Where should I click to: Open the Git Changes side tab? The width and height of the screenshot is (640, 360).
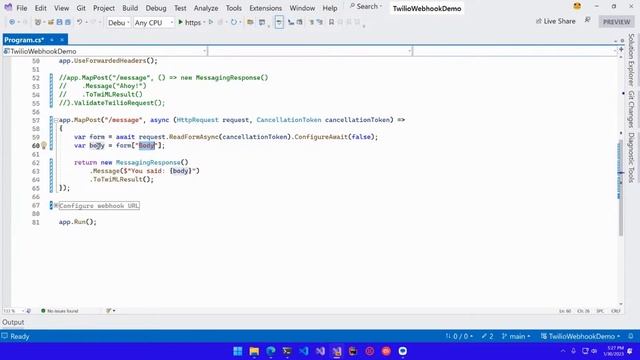[631, 109]
